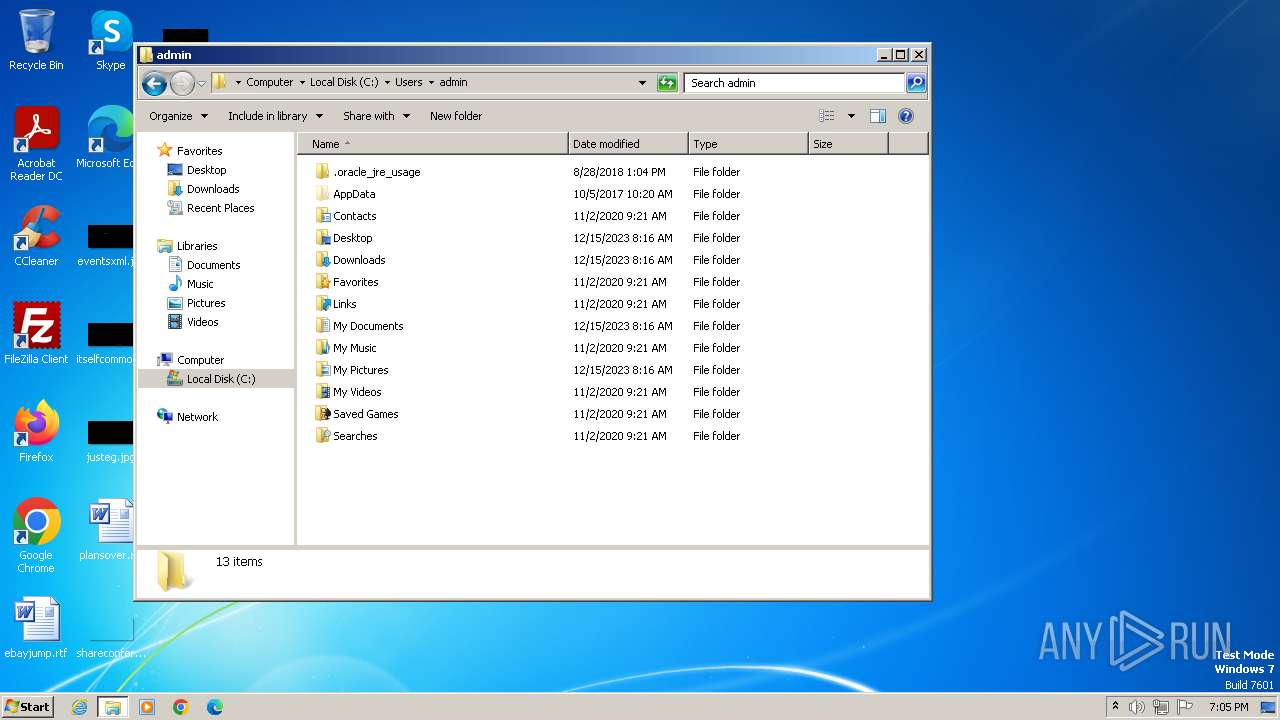Viewport: 1280px width, 720px height.
Task: Click the forward navigation arrow button
Action: 182,83
